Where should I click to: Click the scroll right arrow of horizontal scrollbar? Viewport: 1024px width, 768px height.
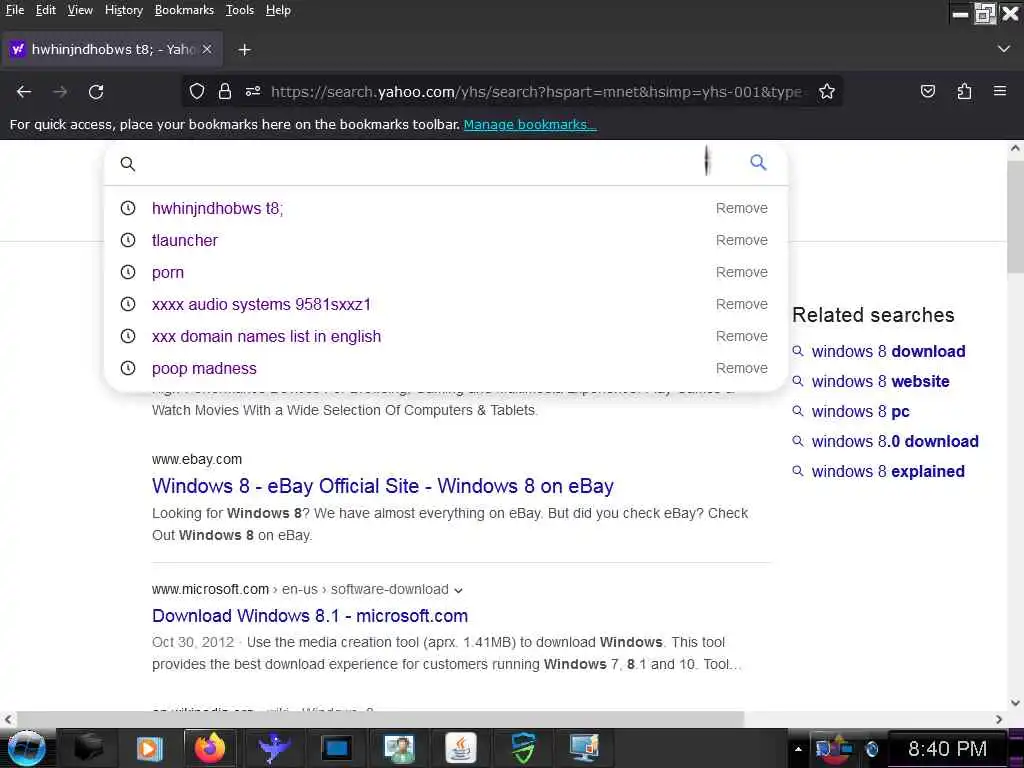999,719
